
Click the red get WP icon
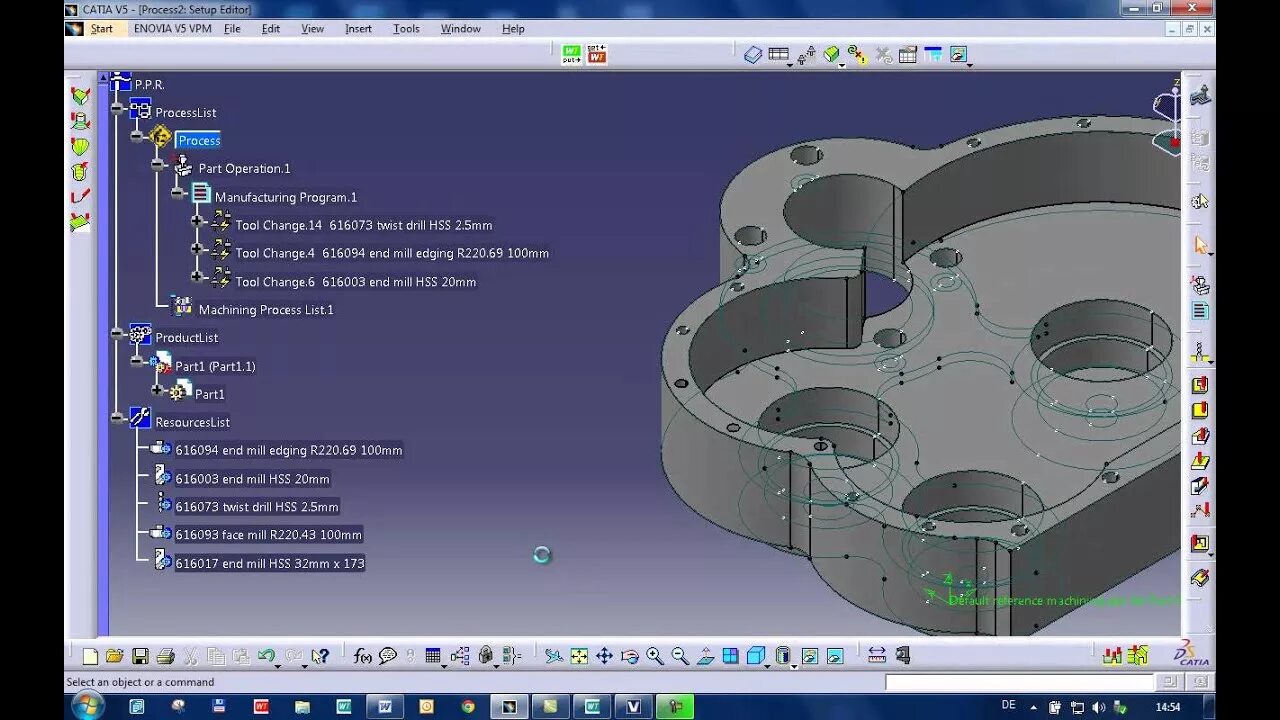tap(597, 55)
